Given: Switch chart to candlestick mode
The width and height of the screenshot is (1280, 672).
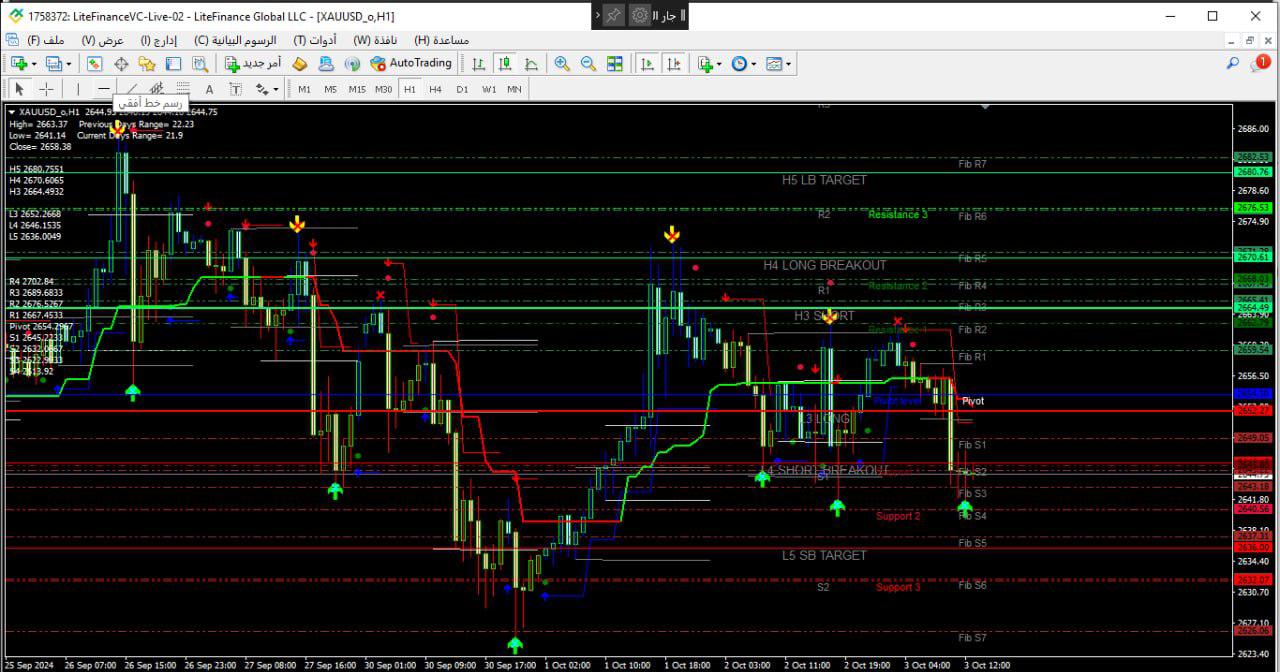Looking at the screenshot, I should [505, 64].
